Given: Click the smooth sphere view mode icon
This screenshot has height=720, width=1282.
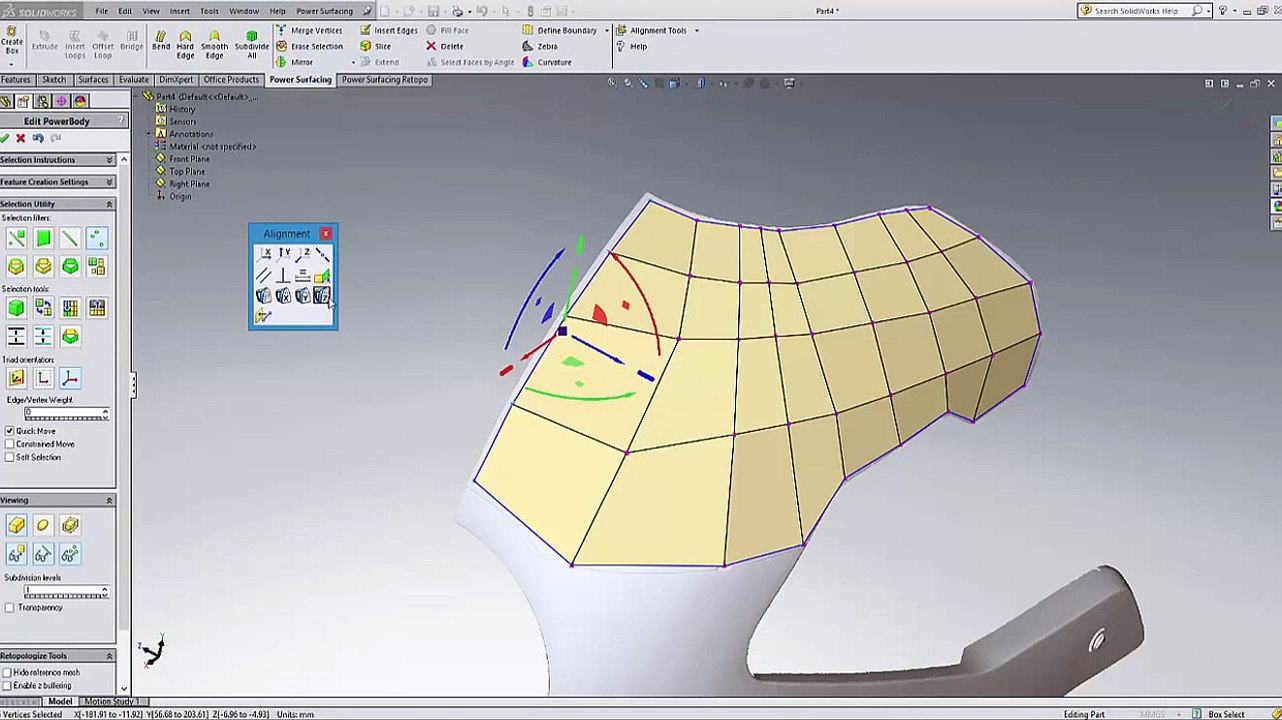Looking at the screenshot, I should (x=43, y=526).
